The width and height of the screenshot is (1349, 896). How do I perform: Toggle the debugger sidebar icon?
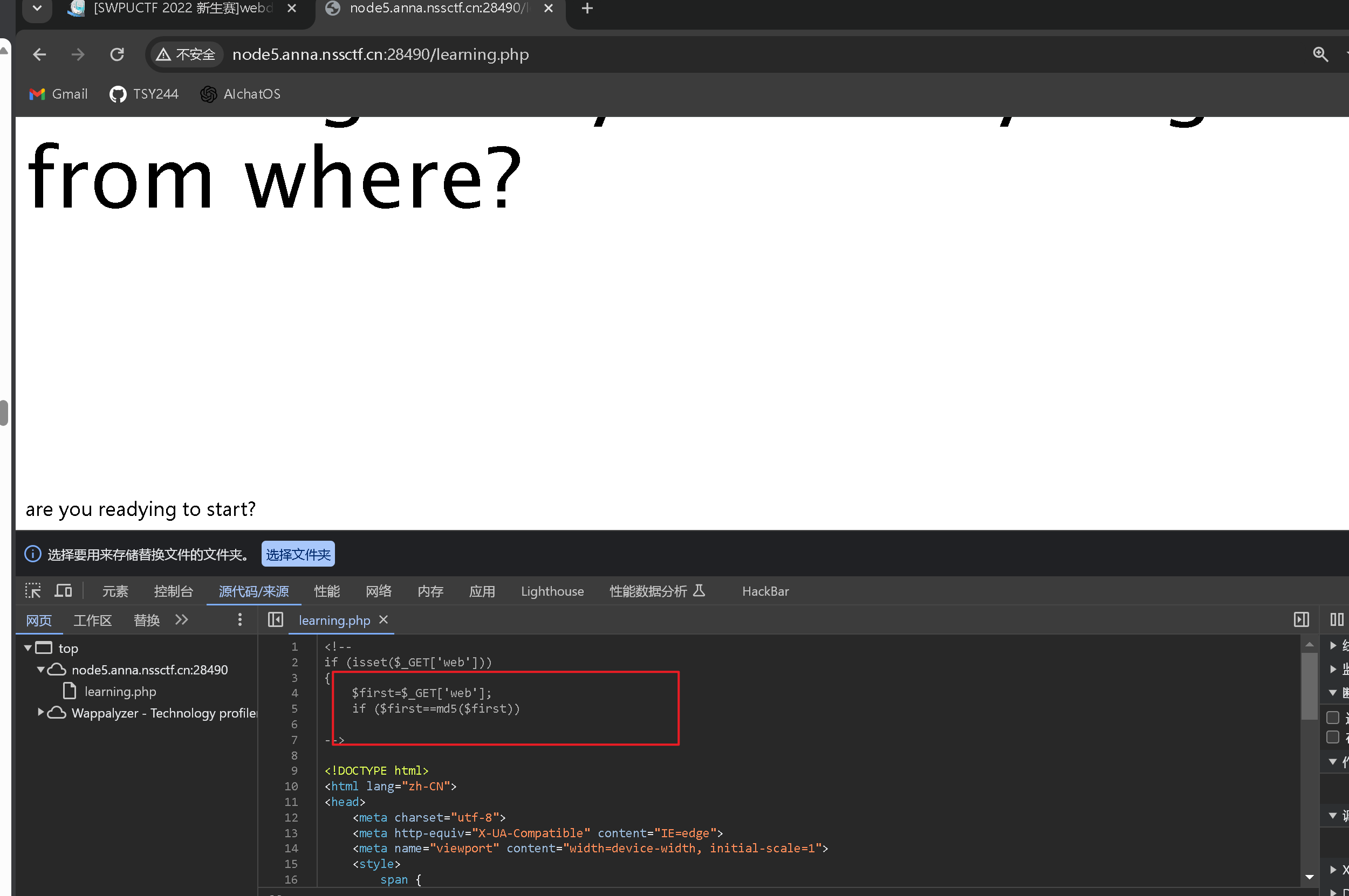click(x=1301, y=620)
